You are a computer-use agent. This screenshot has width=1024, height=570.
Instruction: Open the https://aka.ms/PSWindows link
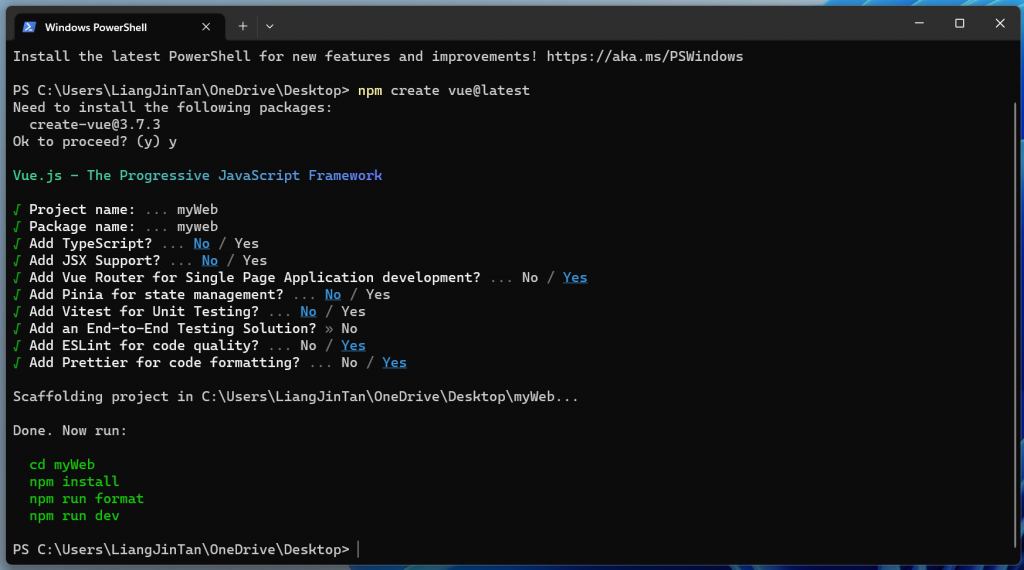(x=645, y=57)
